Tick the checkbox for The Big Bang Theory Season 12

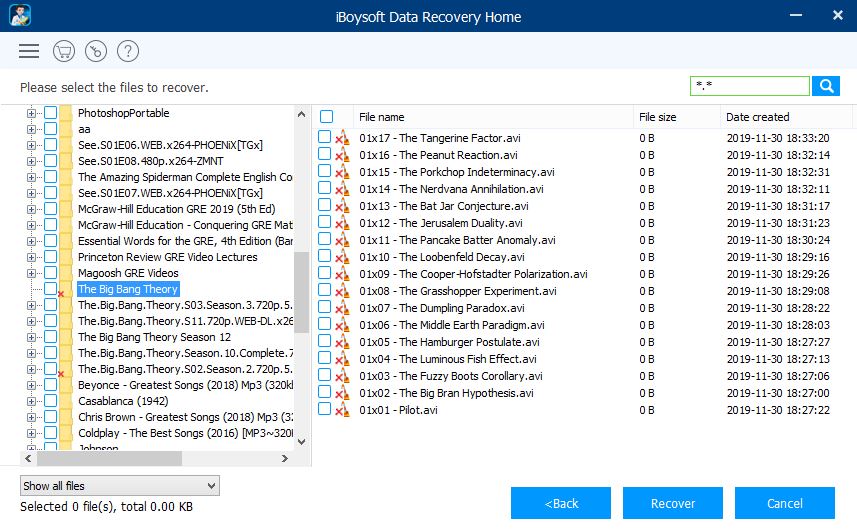pos(50,337)
